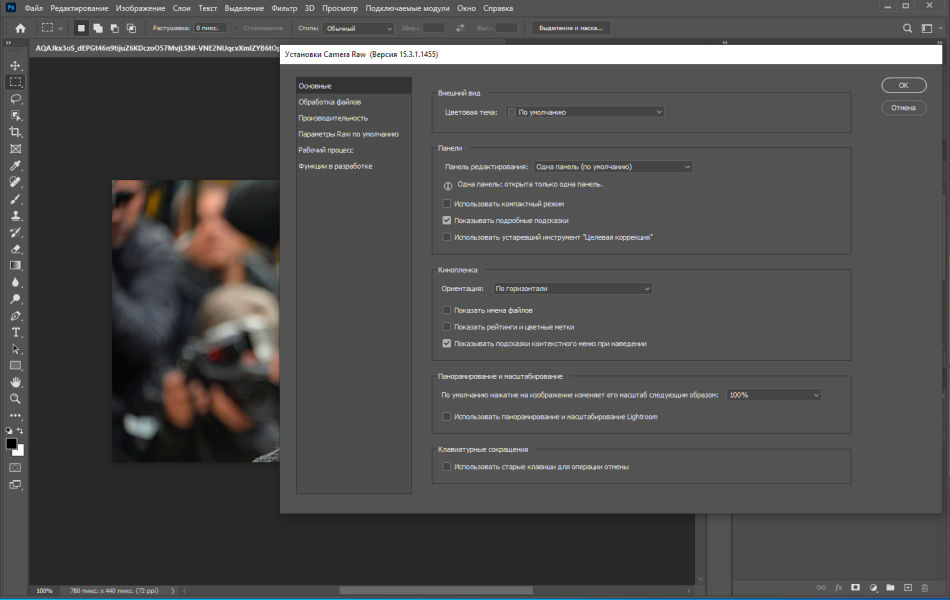950x600 pixels.
Task: Open 'Панель редактирования' dropdown
Action: (x=613, y=167)
